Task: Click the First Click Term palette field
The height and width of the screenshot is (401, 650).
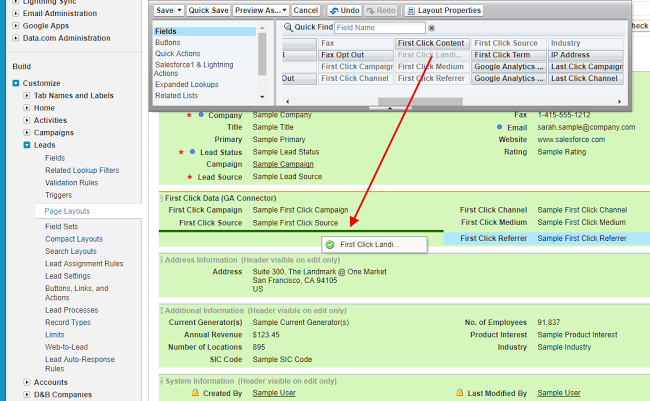Action: [x=509, y=55]
